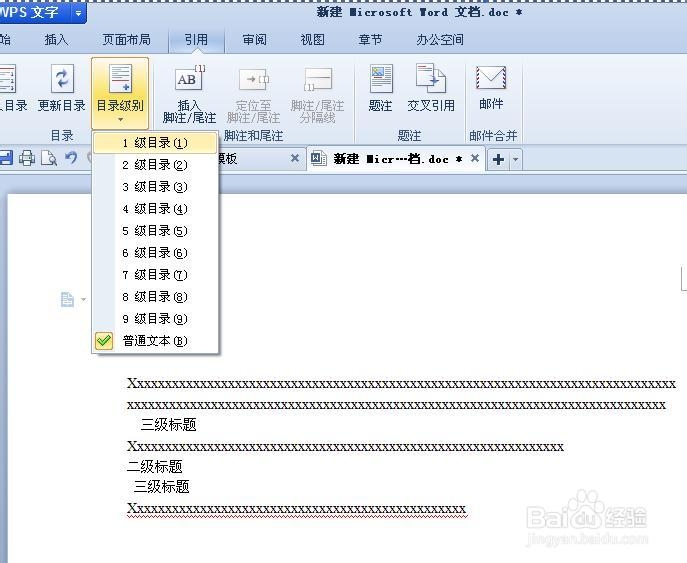This screenshot has width=687, height=563.
Task: Switch to the 页面布局 ribbon tab
Action: [126, 40]
